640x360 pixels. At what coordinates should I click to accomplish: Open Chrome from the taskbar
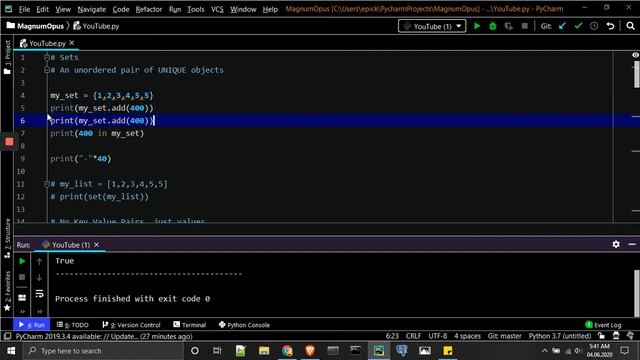[287, 351]
